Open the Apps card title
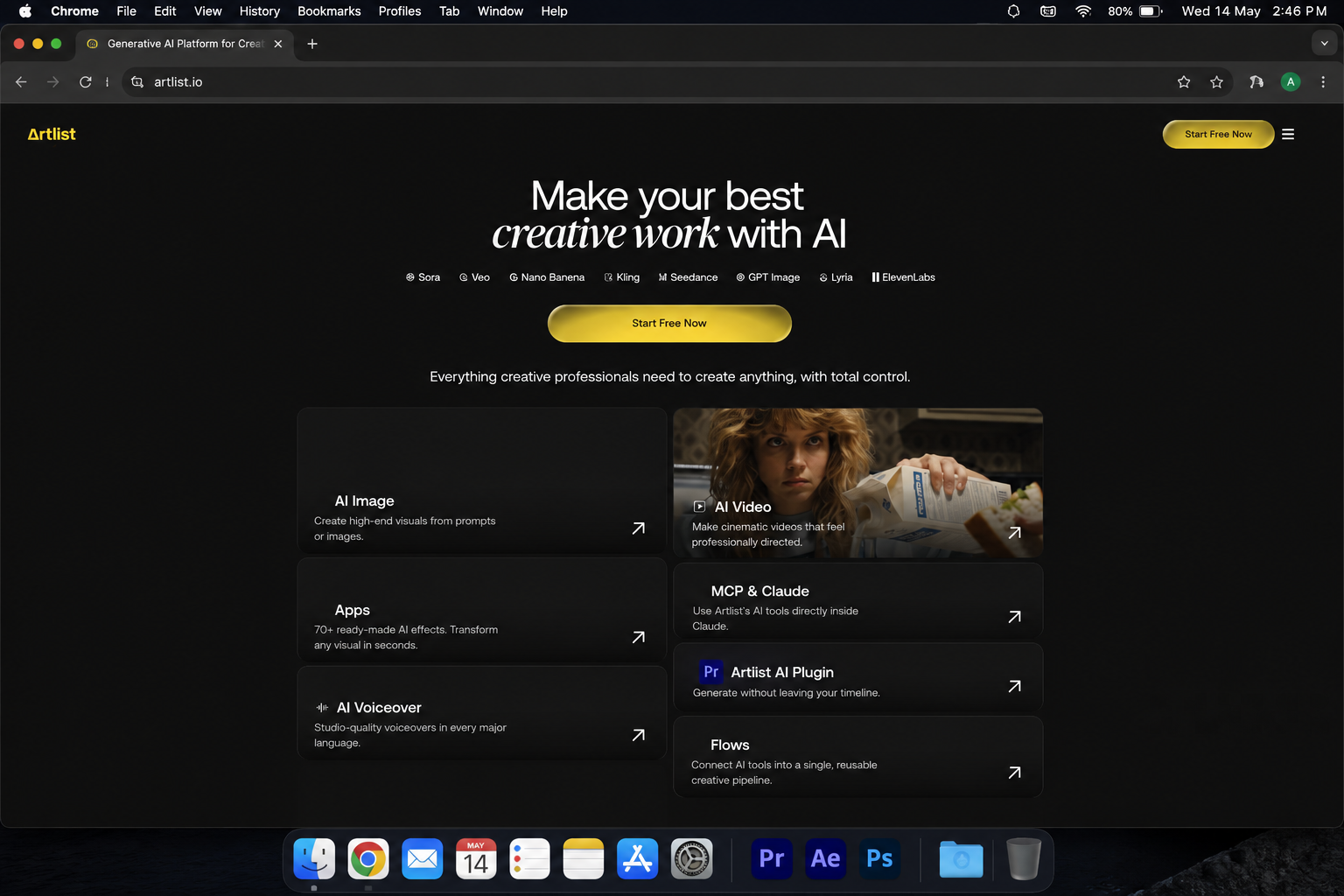Viewport: 1344px width, 896px height. [x=353, y=610]
